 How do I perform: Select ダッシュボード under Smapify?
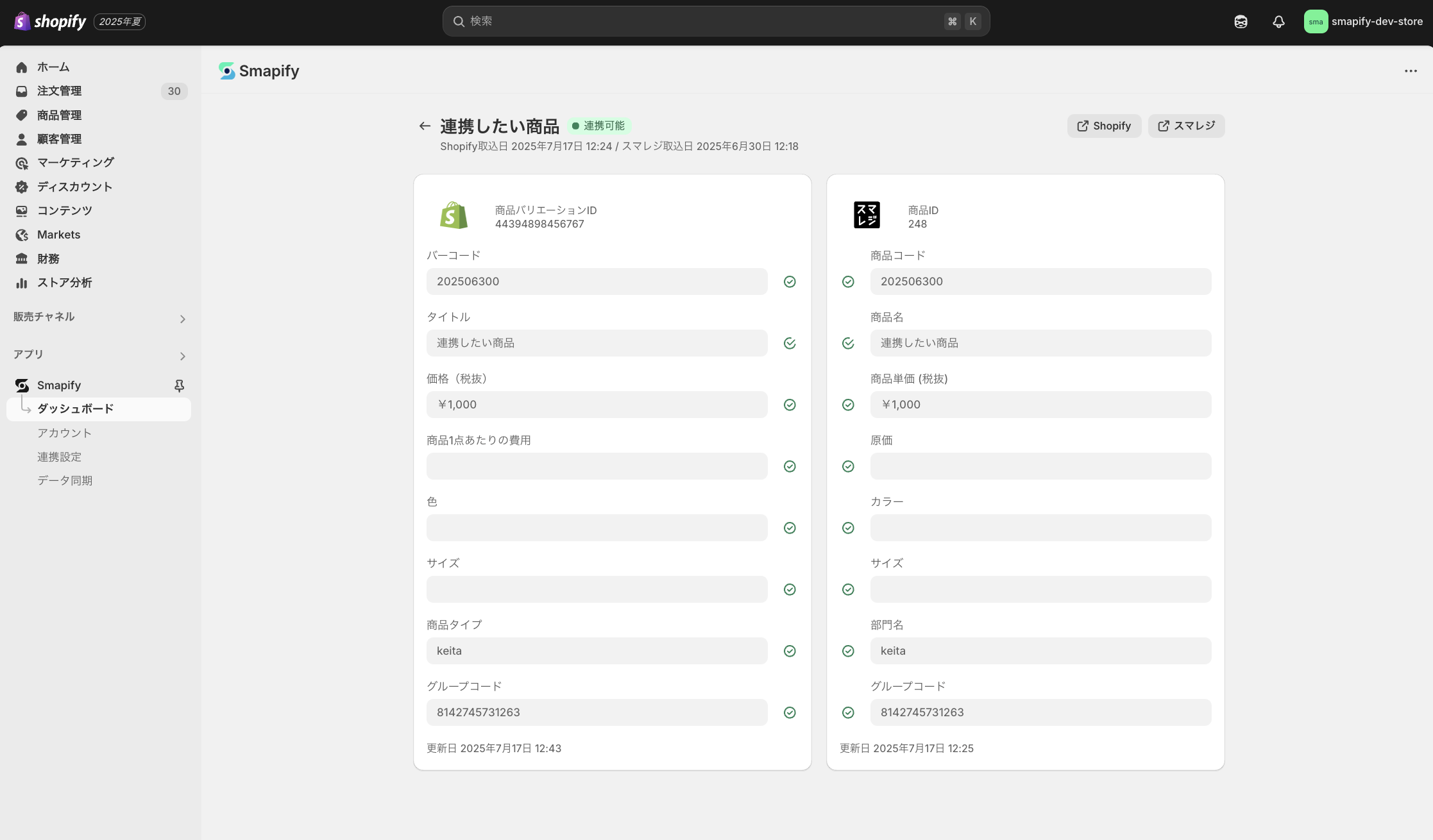[x=99, y=409]
